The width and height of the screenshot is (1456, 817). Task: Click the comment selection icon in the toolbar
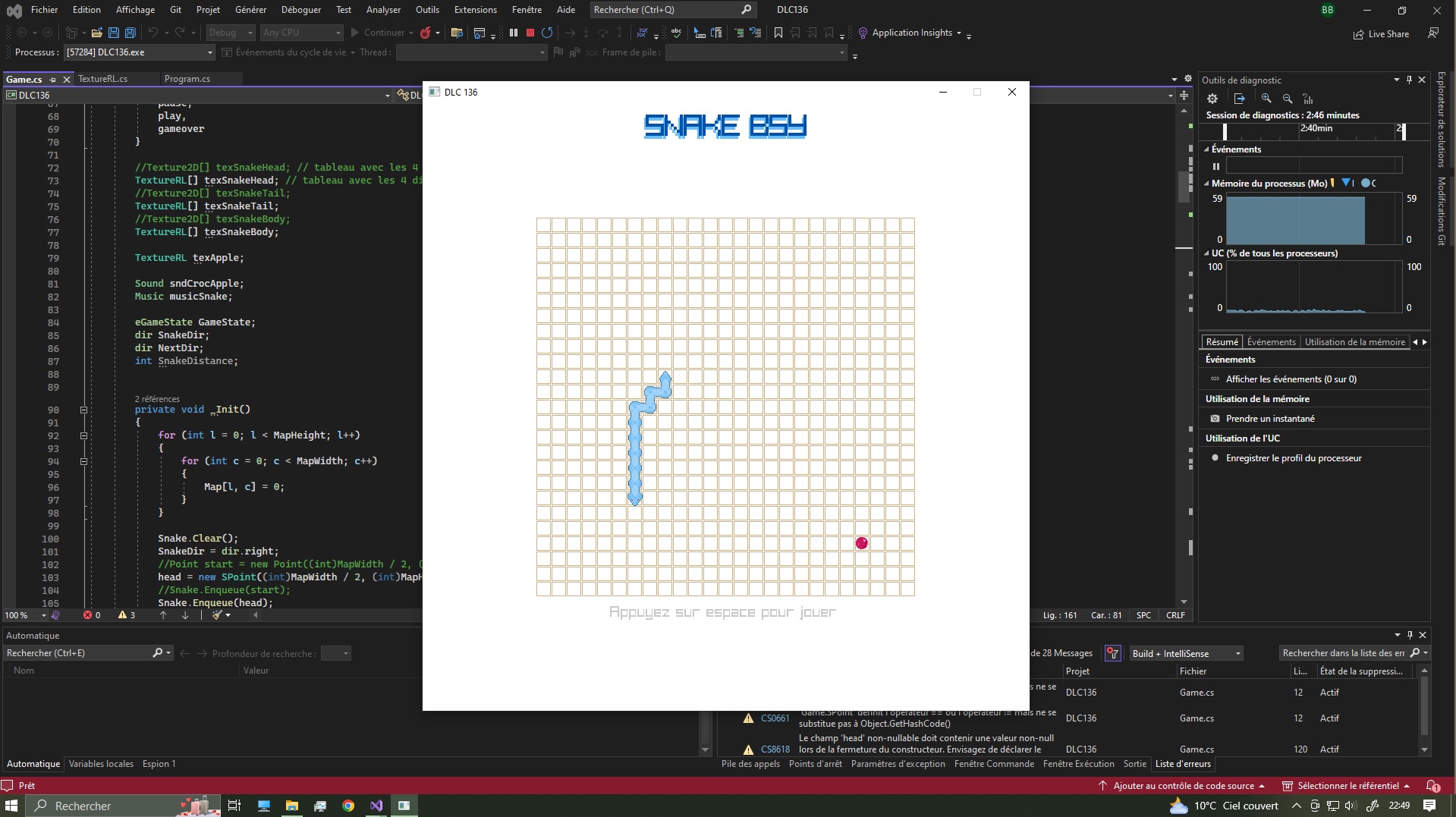click(x=739, y=33)
